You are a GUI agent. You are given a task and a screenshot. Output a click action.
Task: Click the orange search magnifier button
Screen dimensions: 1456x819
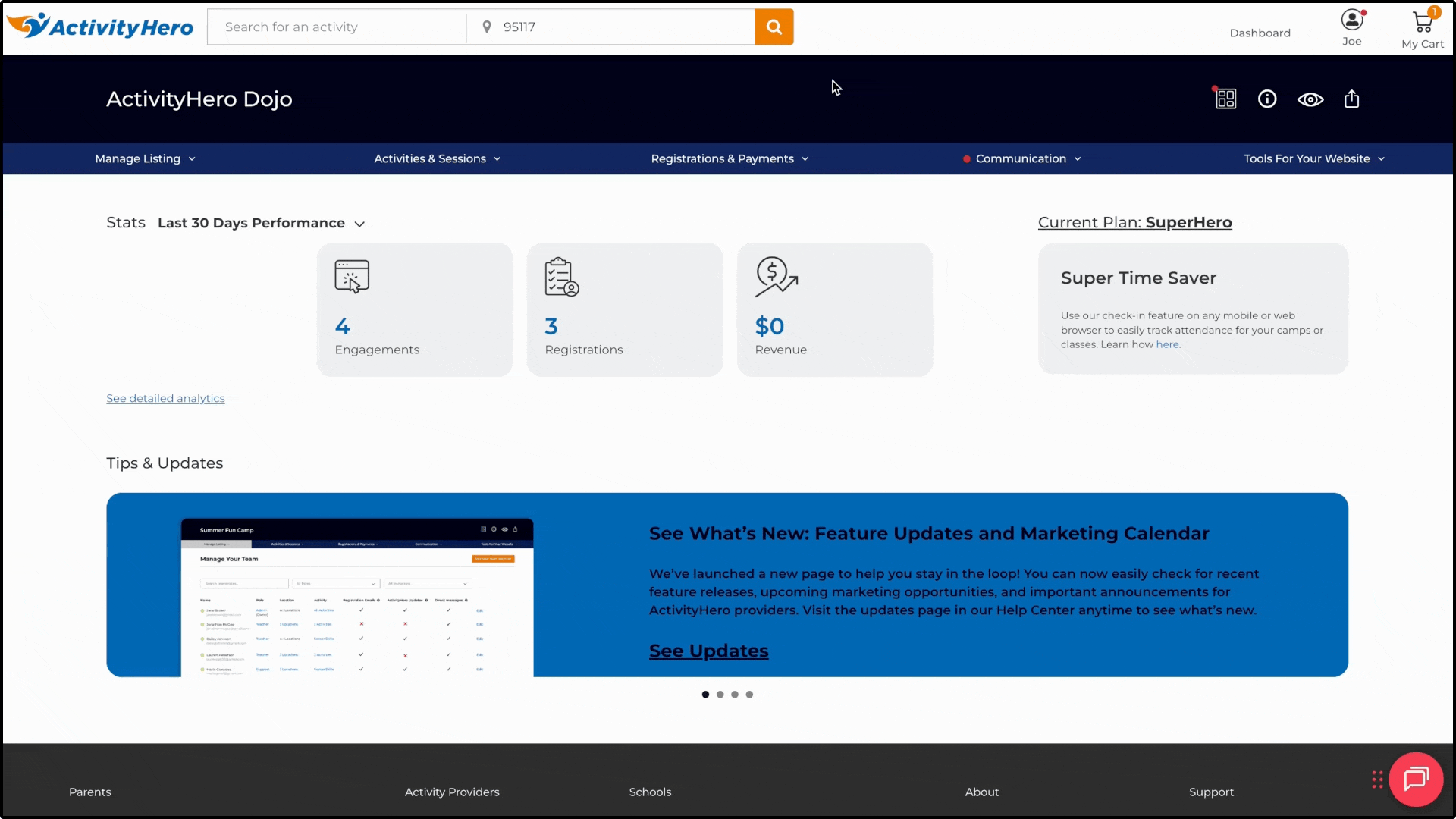click(773, 27)
